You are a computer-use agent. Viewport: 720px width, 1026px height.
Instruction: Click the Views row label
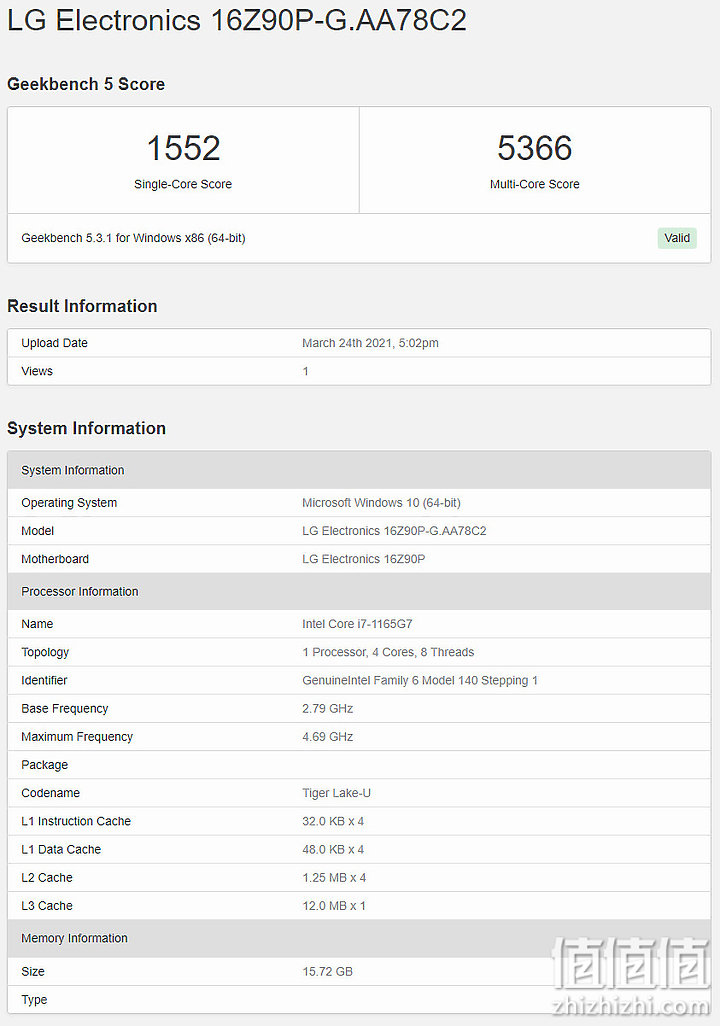point(37,371)
